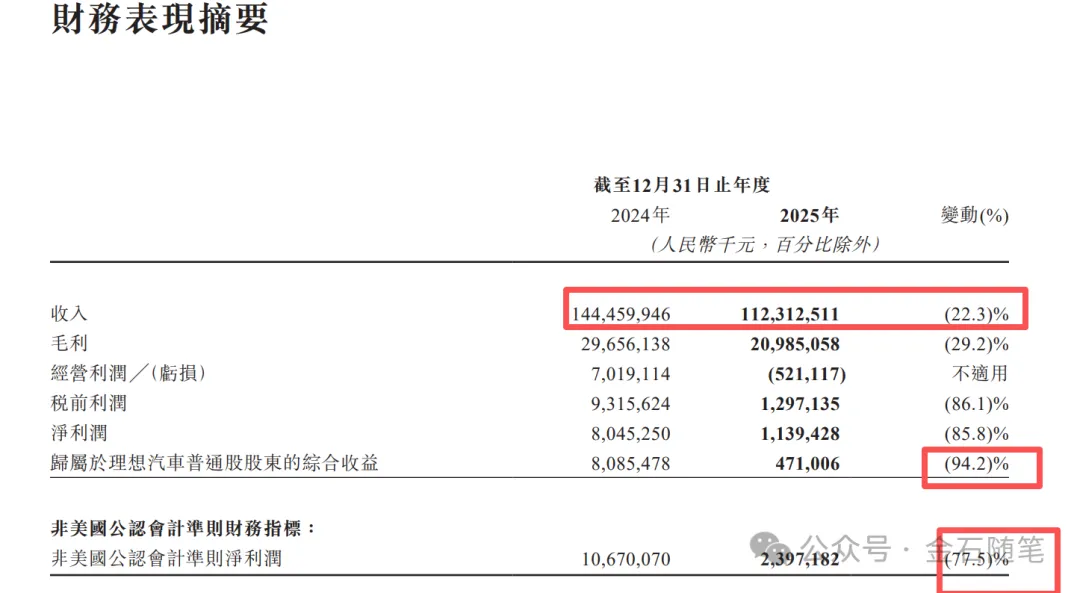Click the heading 財務表現摘要
1080x593 pixels.
click(x=159, y=18)
